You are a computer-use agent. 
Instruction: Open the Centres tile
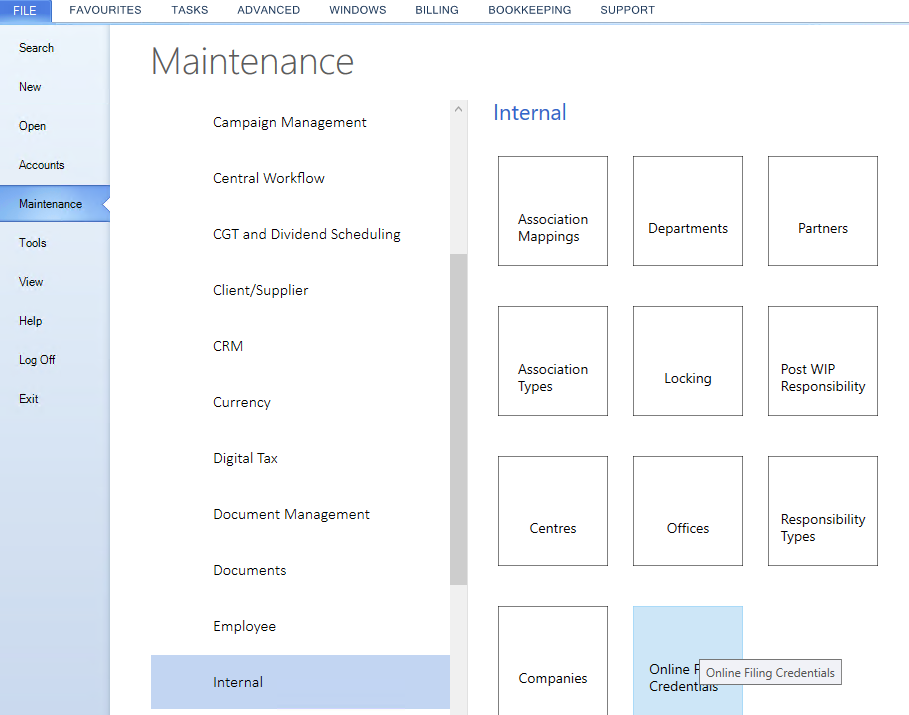point(553,511)
